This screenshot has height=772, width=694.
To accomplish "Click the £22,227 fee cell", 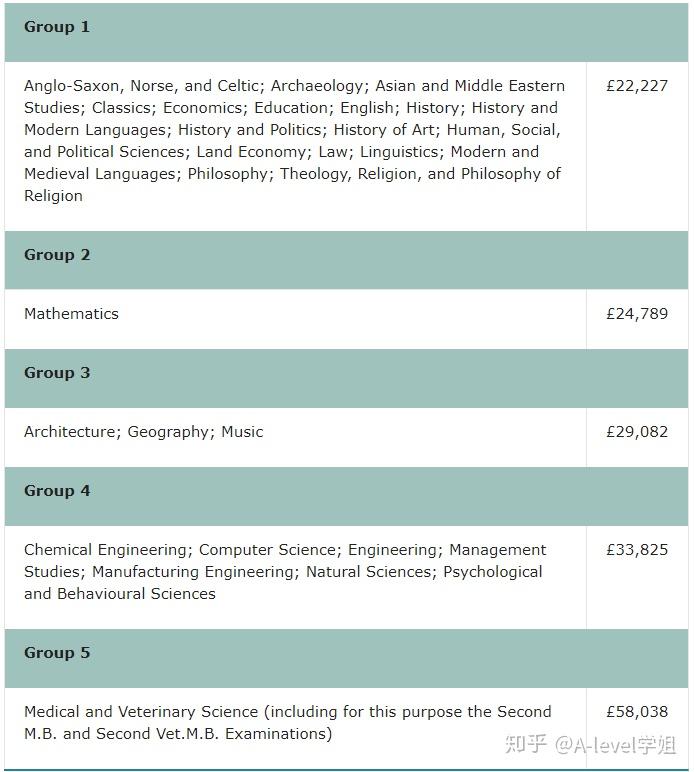I will click(636, 87).
